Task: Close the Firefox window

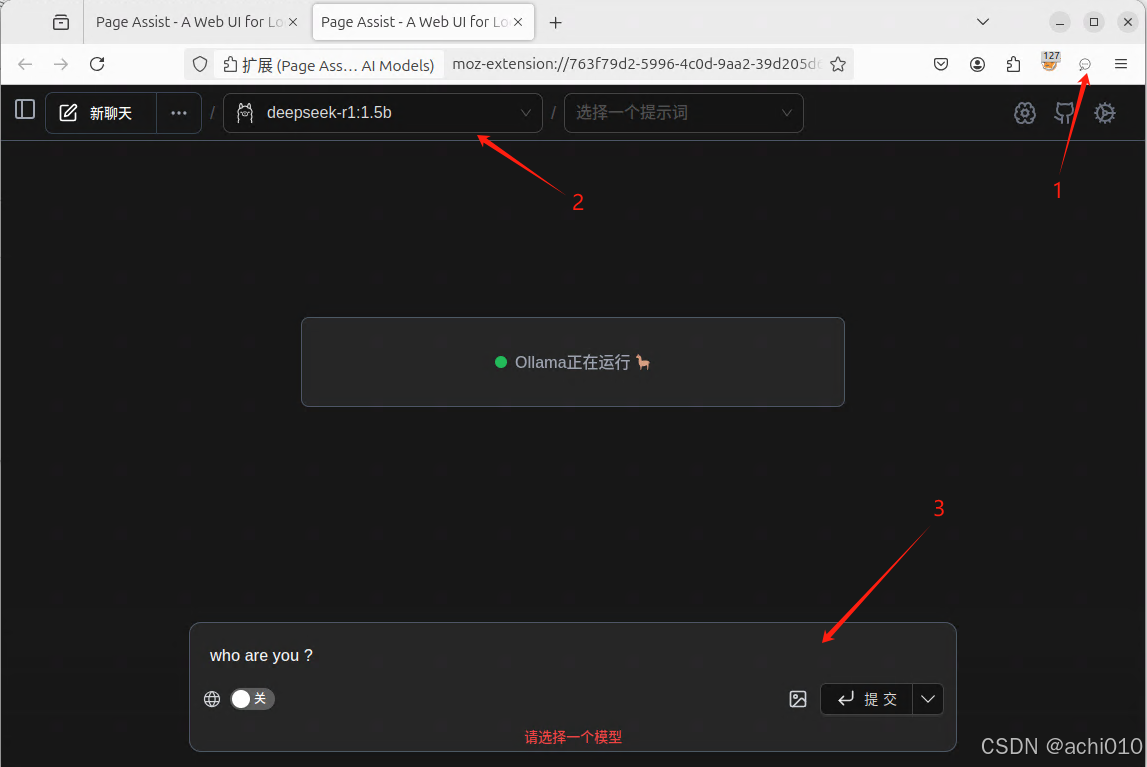Action: pos(1128,23)
